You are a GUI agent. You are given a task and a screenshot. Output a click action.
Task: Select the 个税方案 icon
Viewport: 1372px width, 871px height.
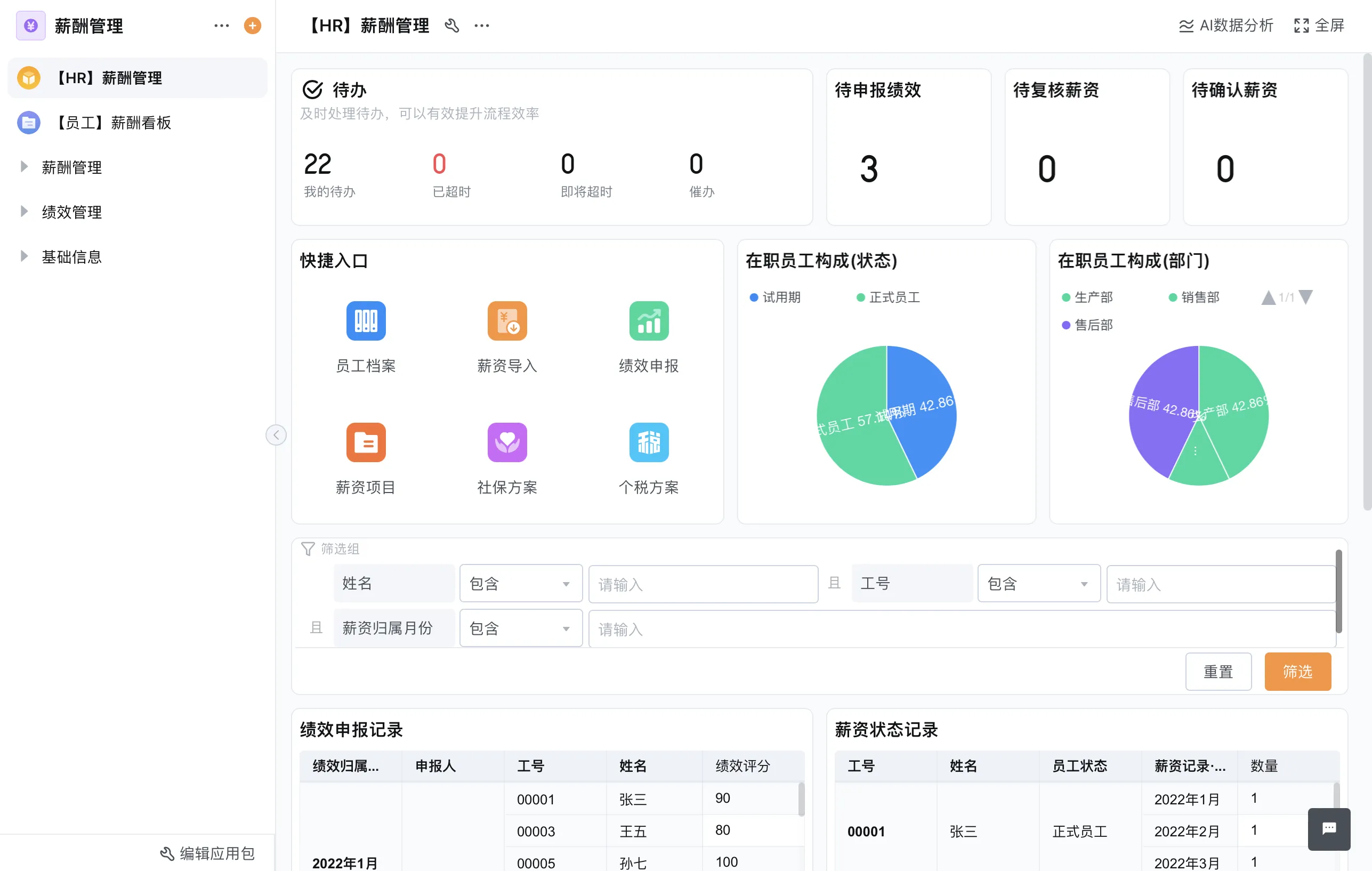point(648,442)
